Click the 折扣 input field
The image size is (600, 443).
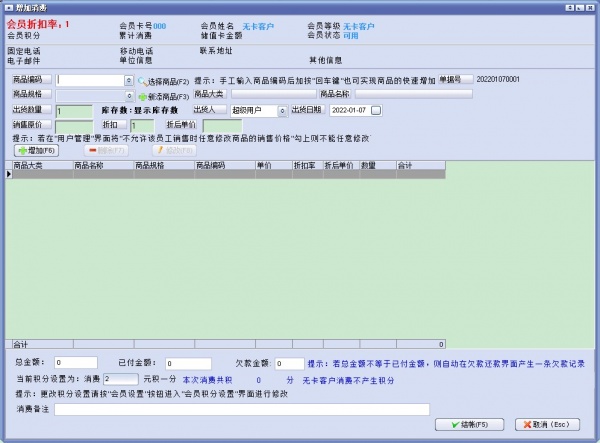(142, 125)
